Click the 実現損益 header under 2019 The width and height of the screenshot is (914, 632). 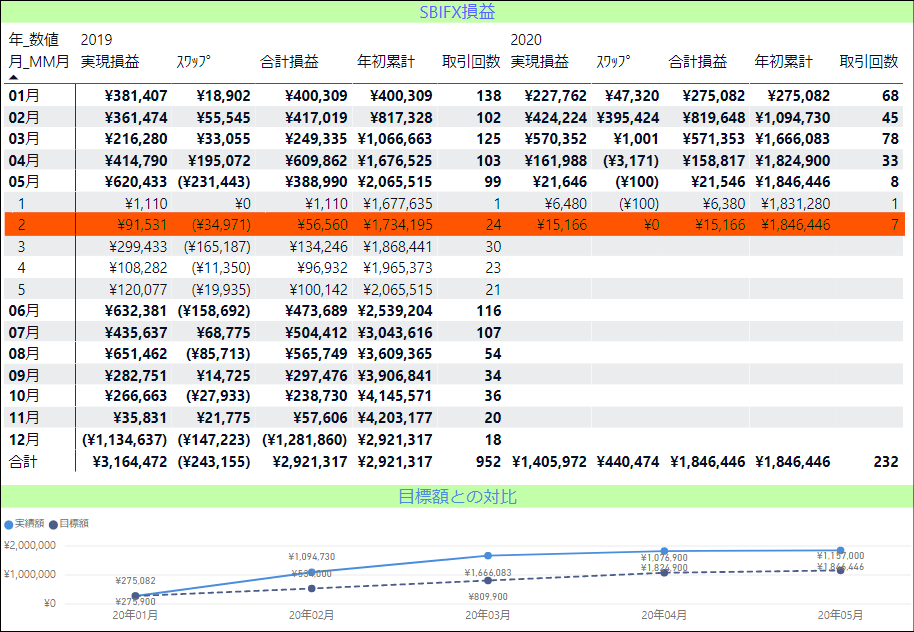pyautogui.click(x=110, y=61)
